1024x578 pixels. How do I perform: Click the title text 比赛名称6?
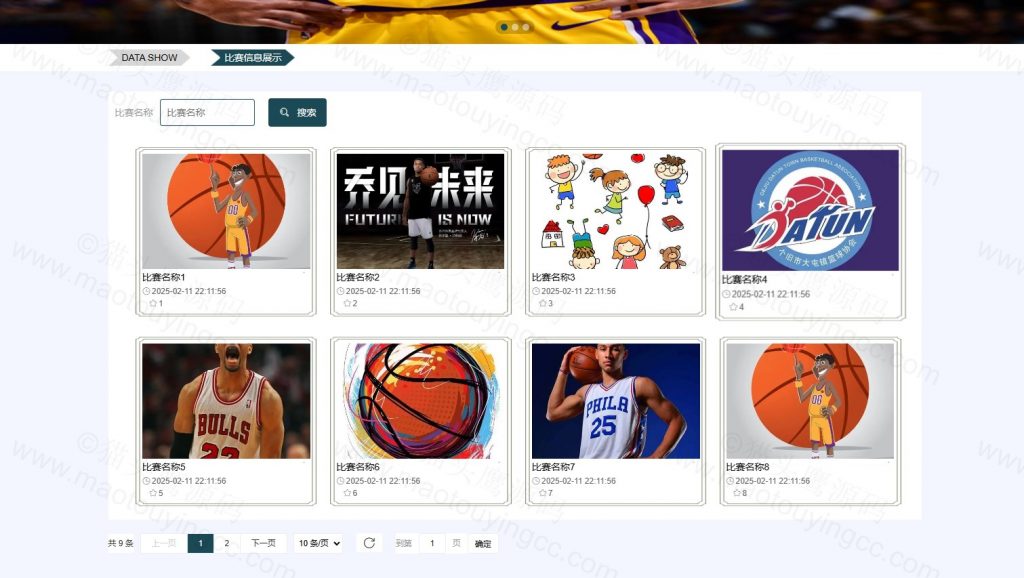(358, 467)
